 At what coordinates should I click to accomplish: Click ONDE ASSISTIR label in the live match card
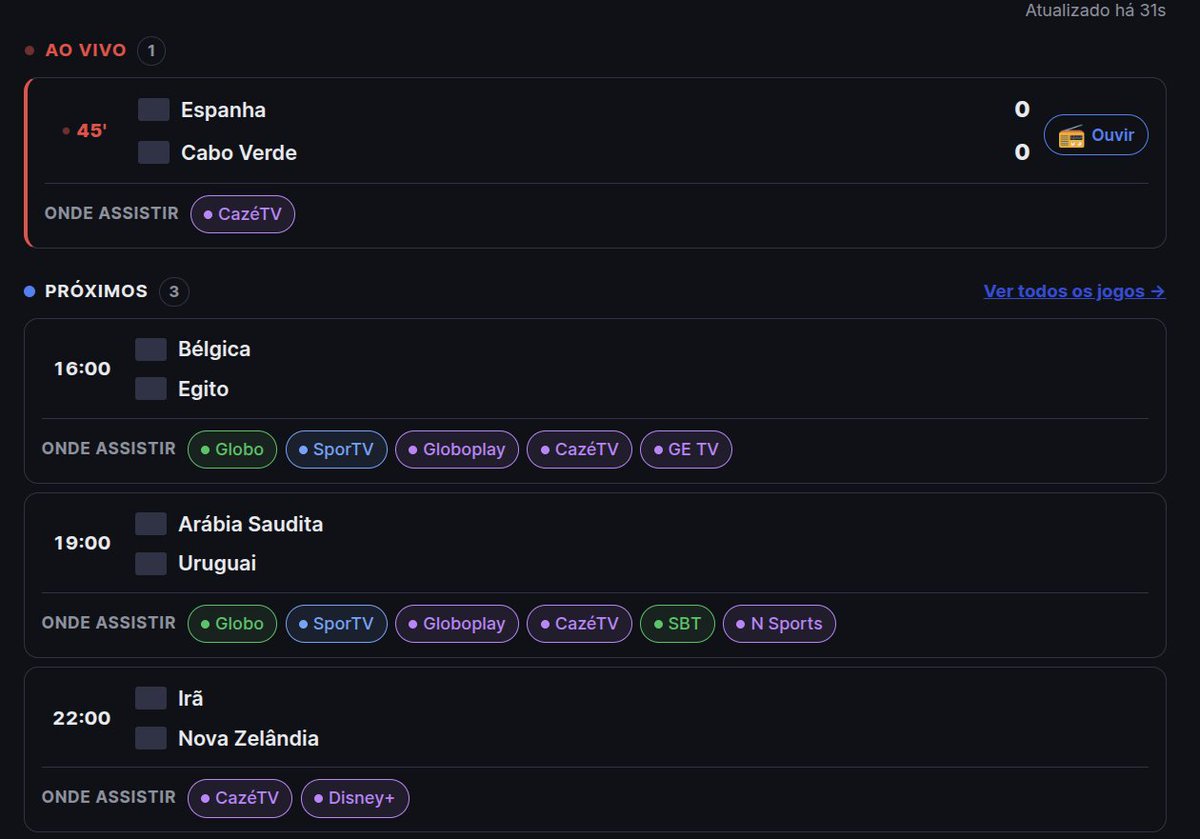(x=112, y=213)
